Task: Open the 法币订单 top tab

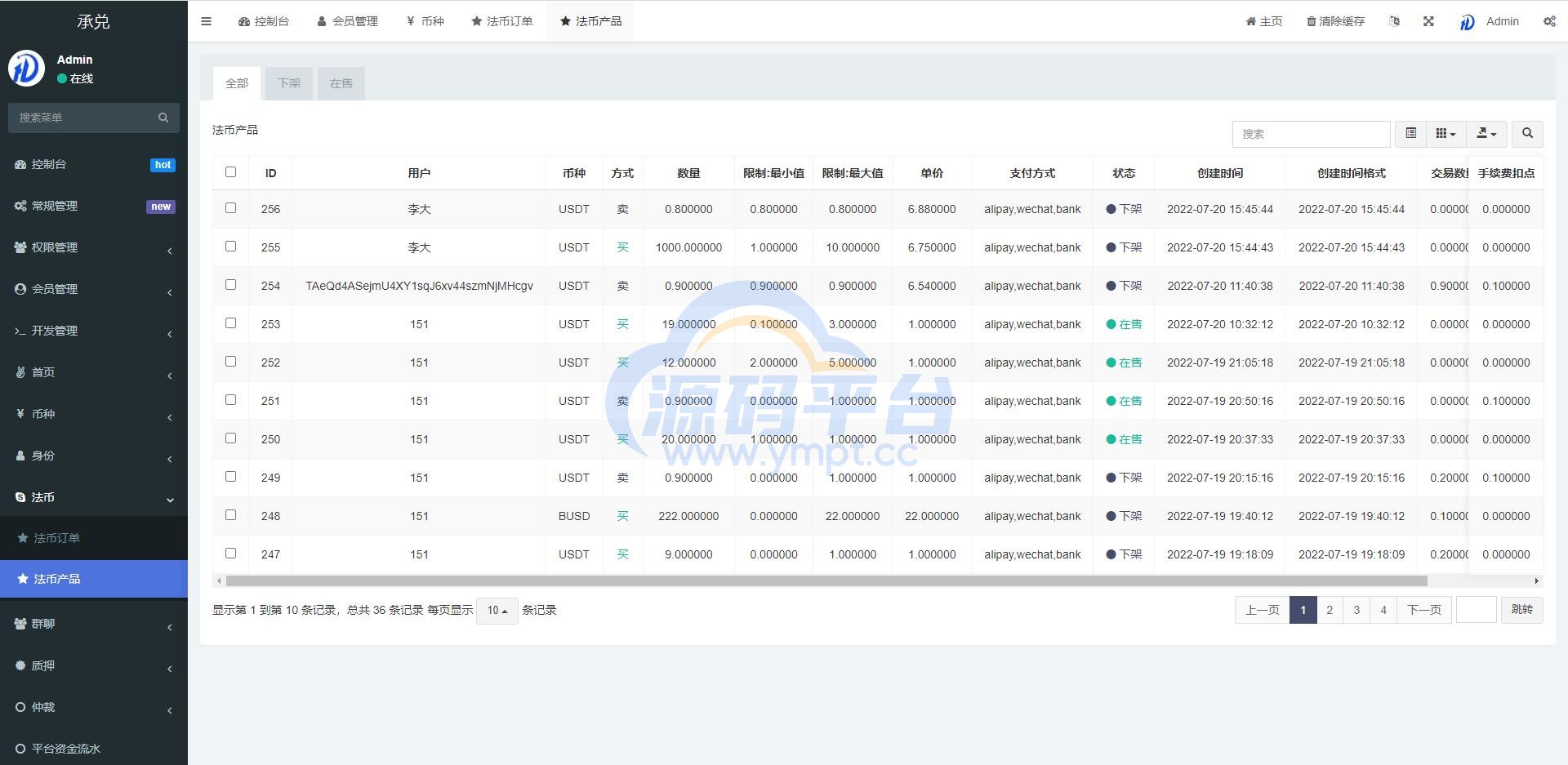Action: click(x=502, y=21)
